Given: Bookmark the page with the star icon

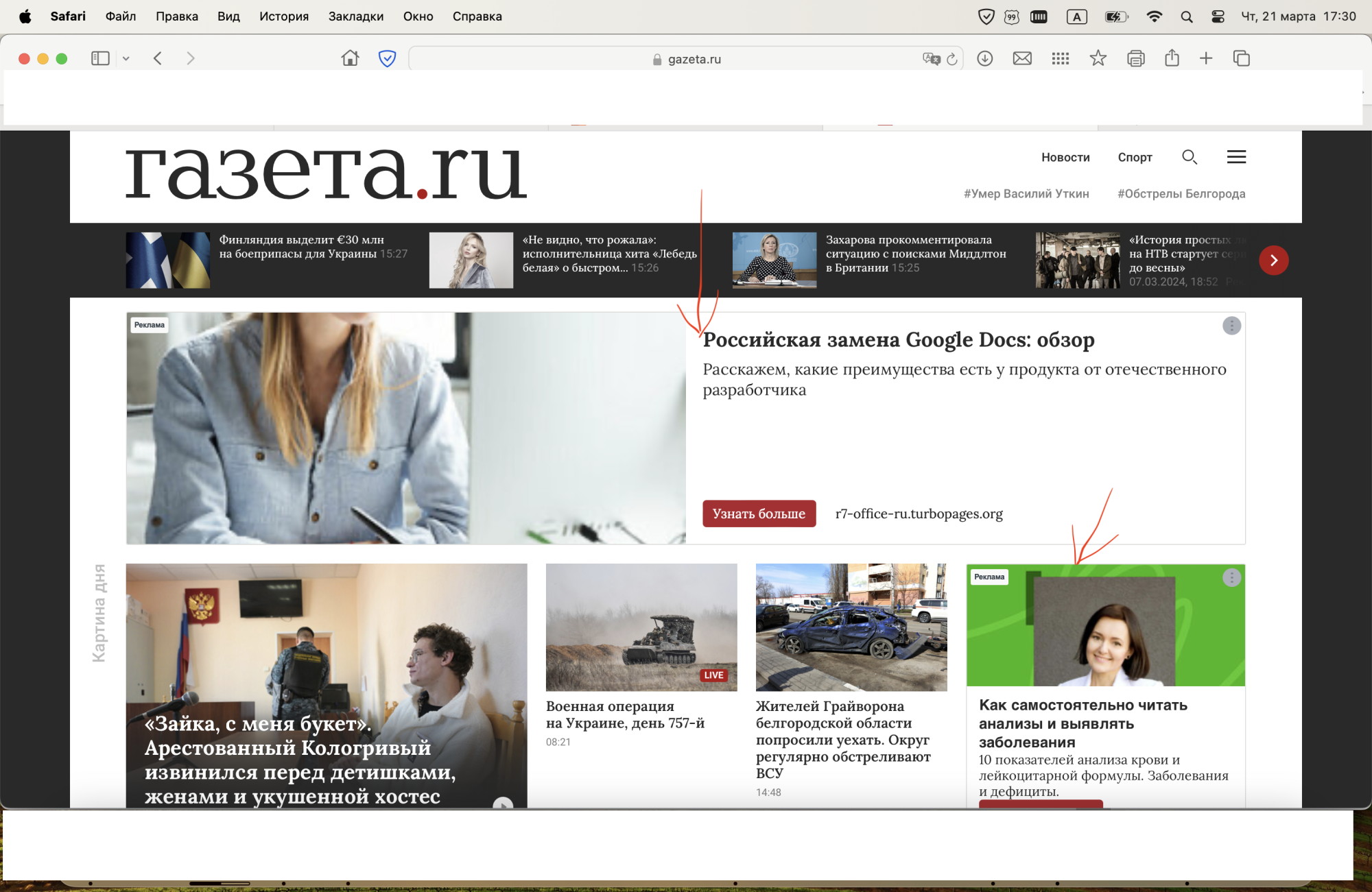Looking at the screenshot, I should point(1098,58).
